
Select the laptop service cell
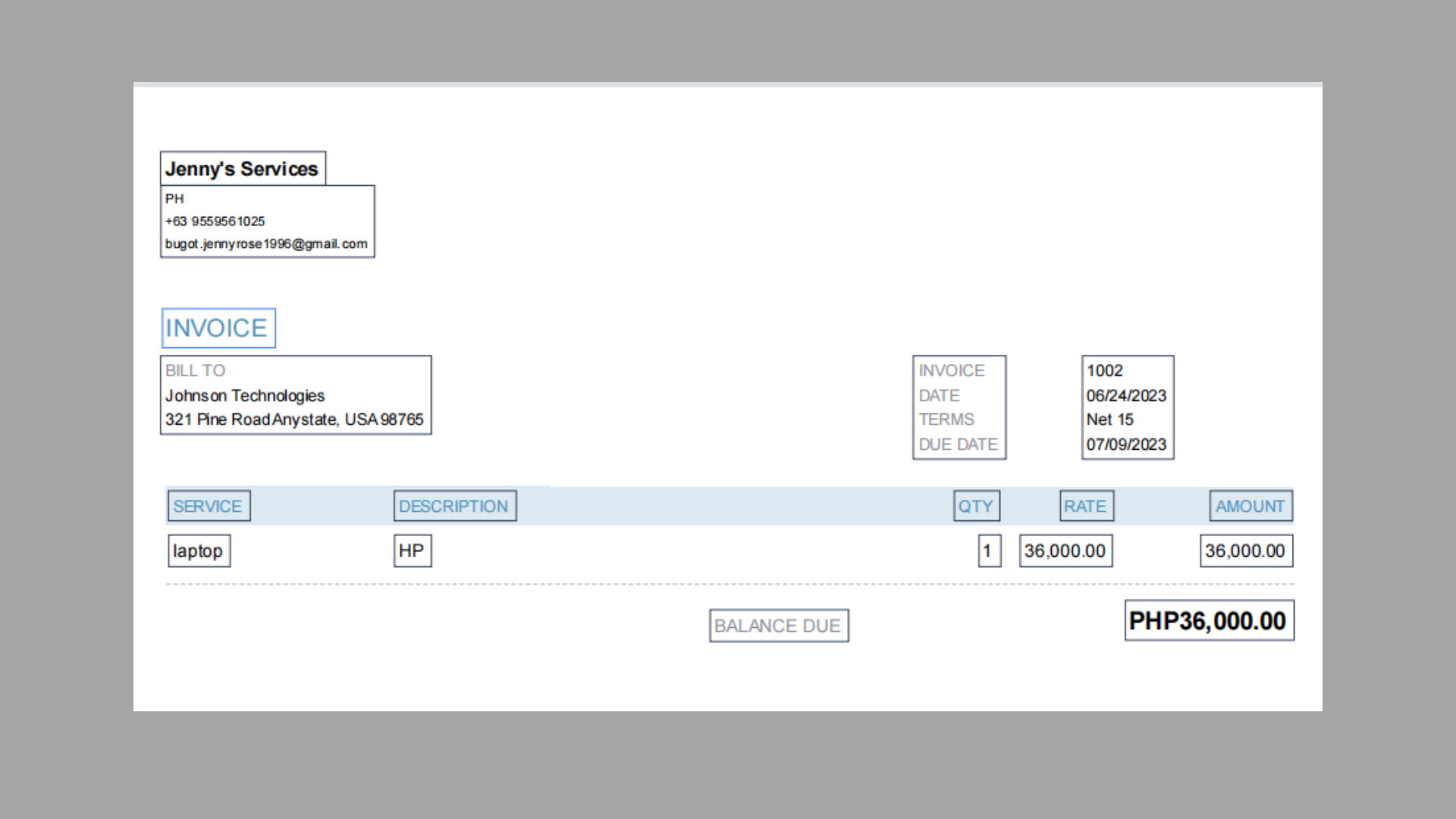(x=199, y=551)
